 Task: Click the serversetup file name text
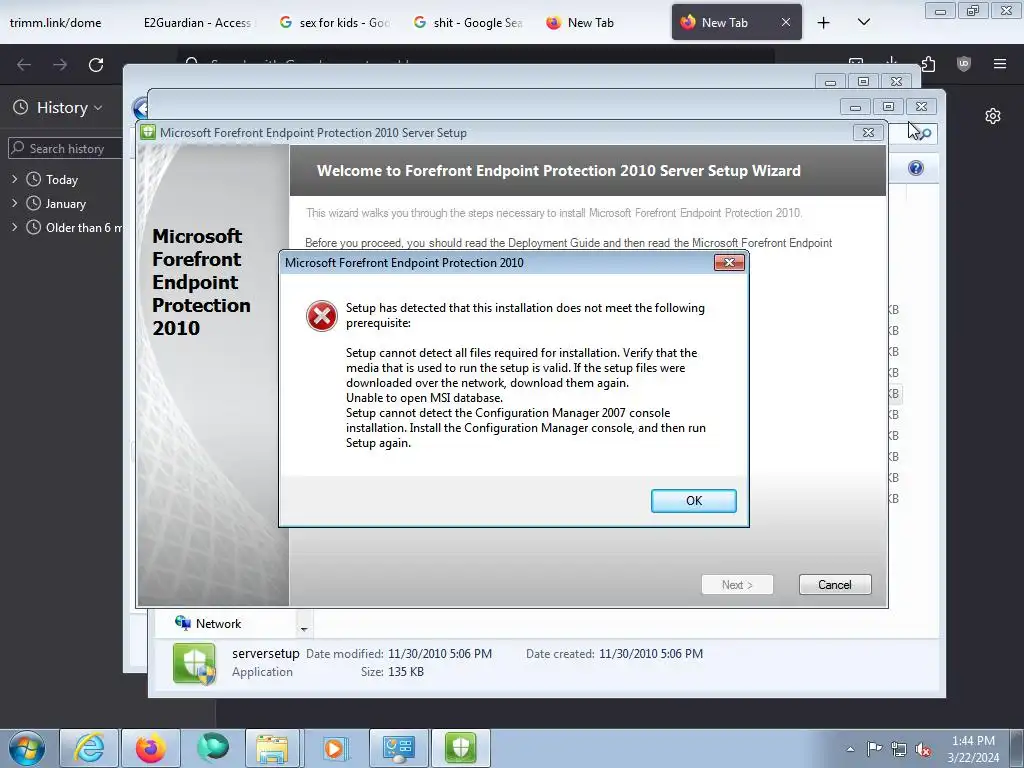(x=265, y=653)
